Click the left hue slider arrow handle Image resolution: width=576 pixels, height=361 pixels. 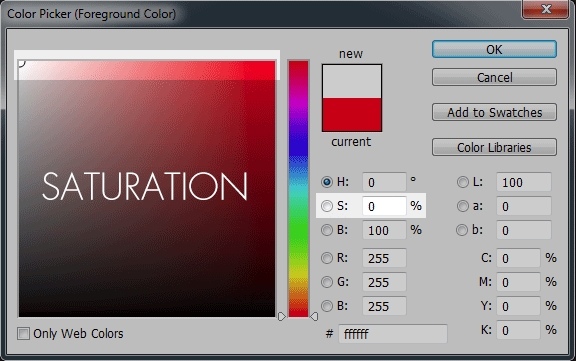281,316
